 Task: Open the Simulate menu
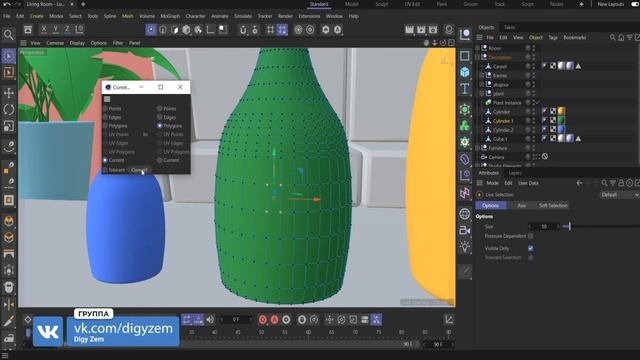(243, 16)
